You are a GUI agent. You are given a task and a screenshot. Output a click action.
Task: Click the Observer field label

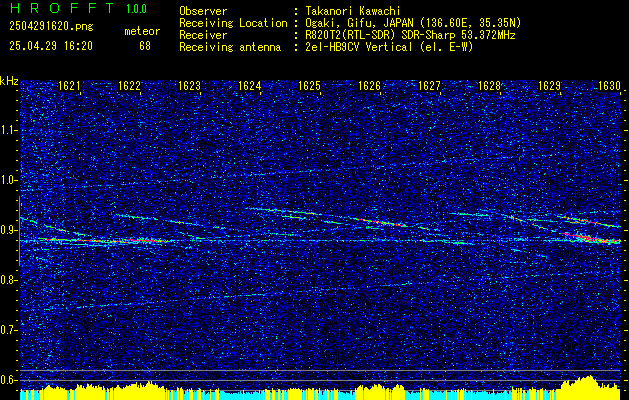(203, 12)
